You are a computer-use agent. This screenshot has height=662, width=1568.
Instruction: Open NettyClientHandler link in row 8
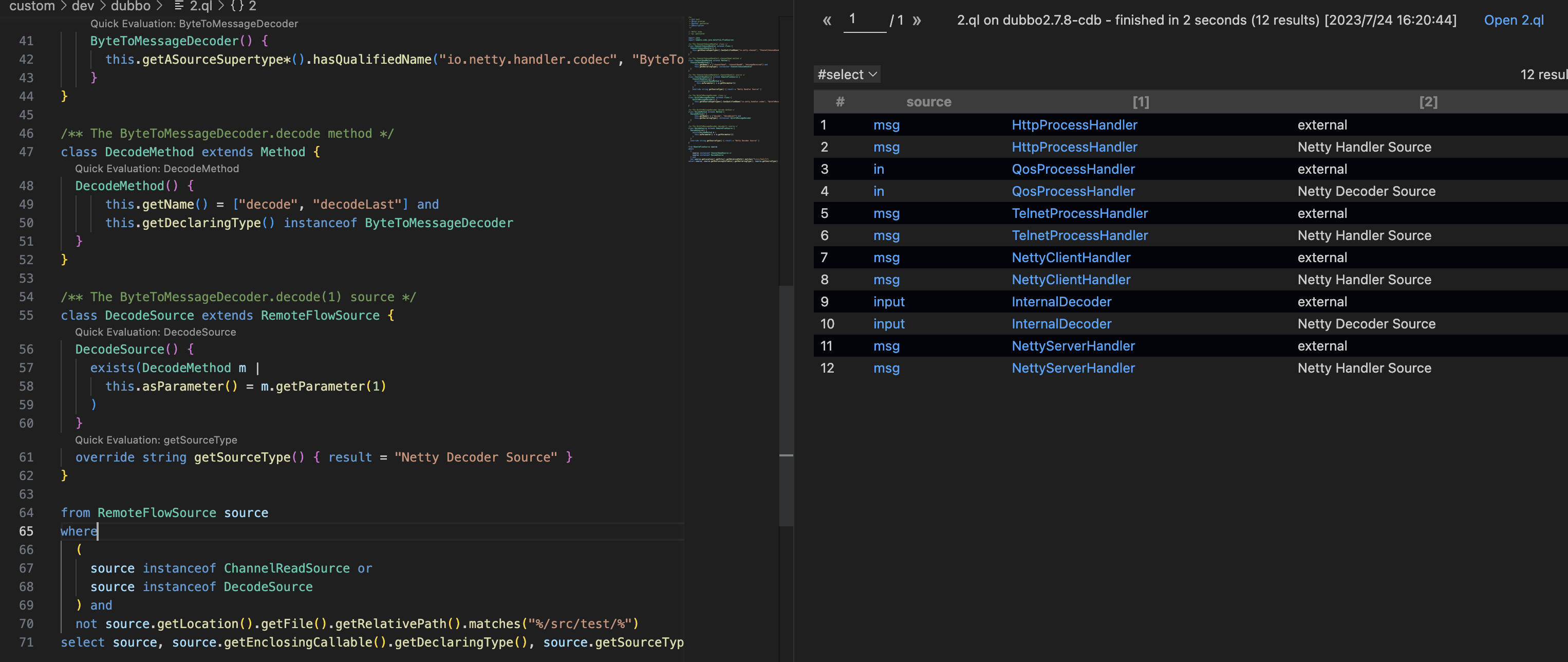coord(1071,280)
